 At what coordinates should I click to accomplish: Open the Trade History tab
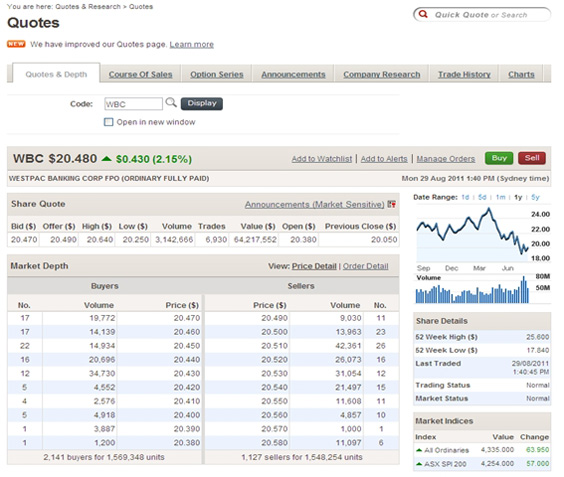tap(464, 74)
